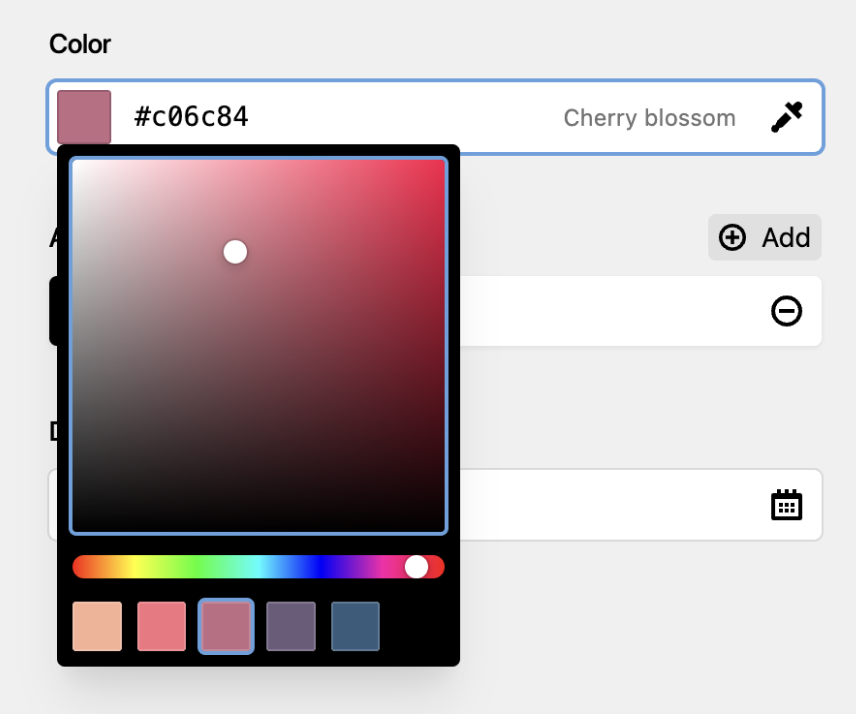The image size is (856, 714).
Task: Activate the eyedropper color picker tool
Action: point(787,117)
